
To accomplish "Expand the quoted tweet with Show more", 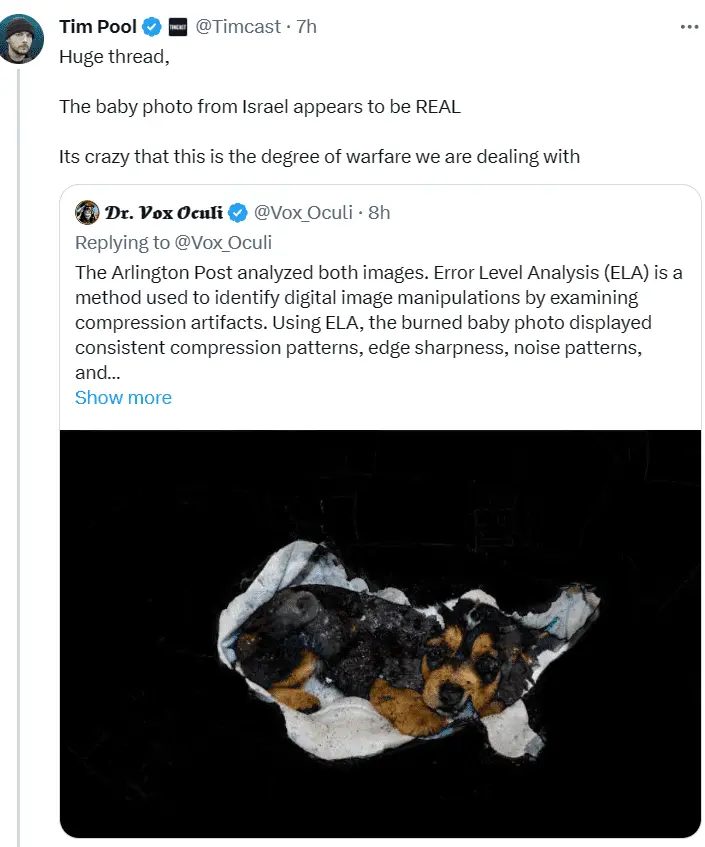I will tap(123, 397).
